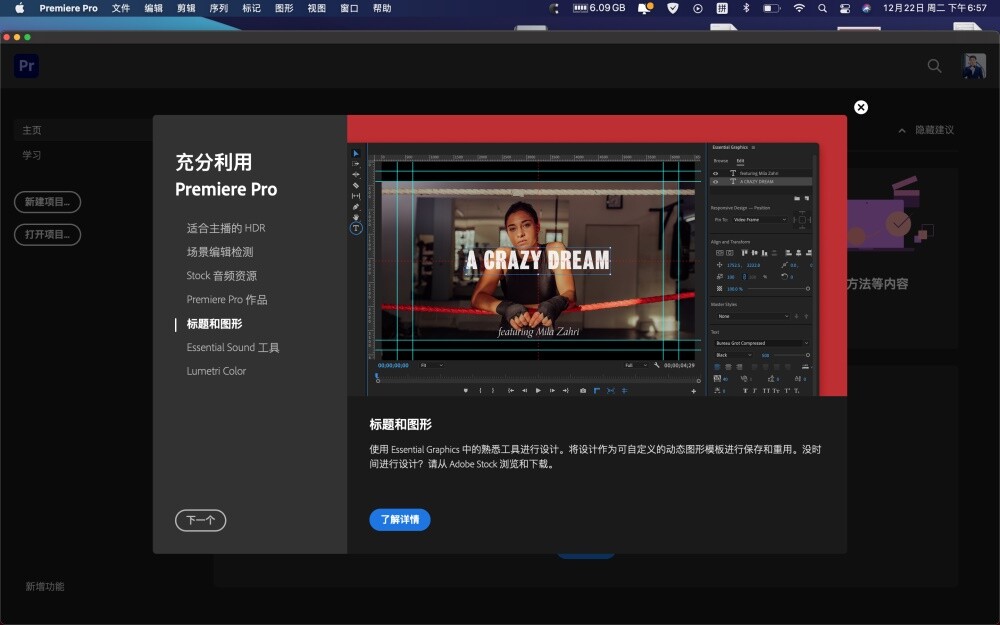Click the 6.09 GB memory status icon
This screenshot has height=625, width=1000.
pyautogui.click(x=599, y=8)
